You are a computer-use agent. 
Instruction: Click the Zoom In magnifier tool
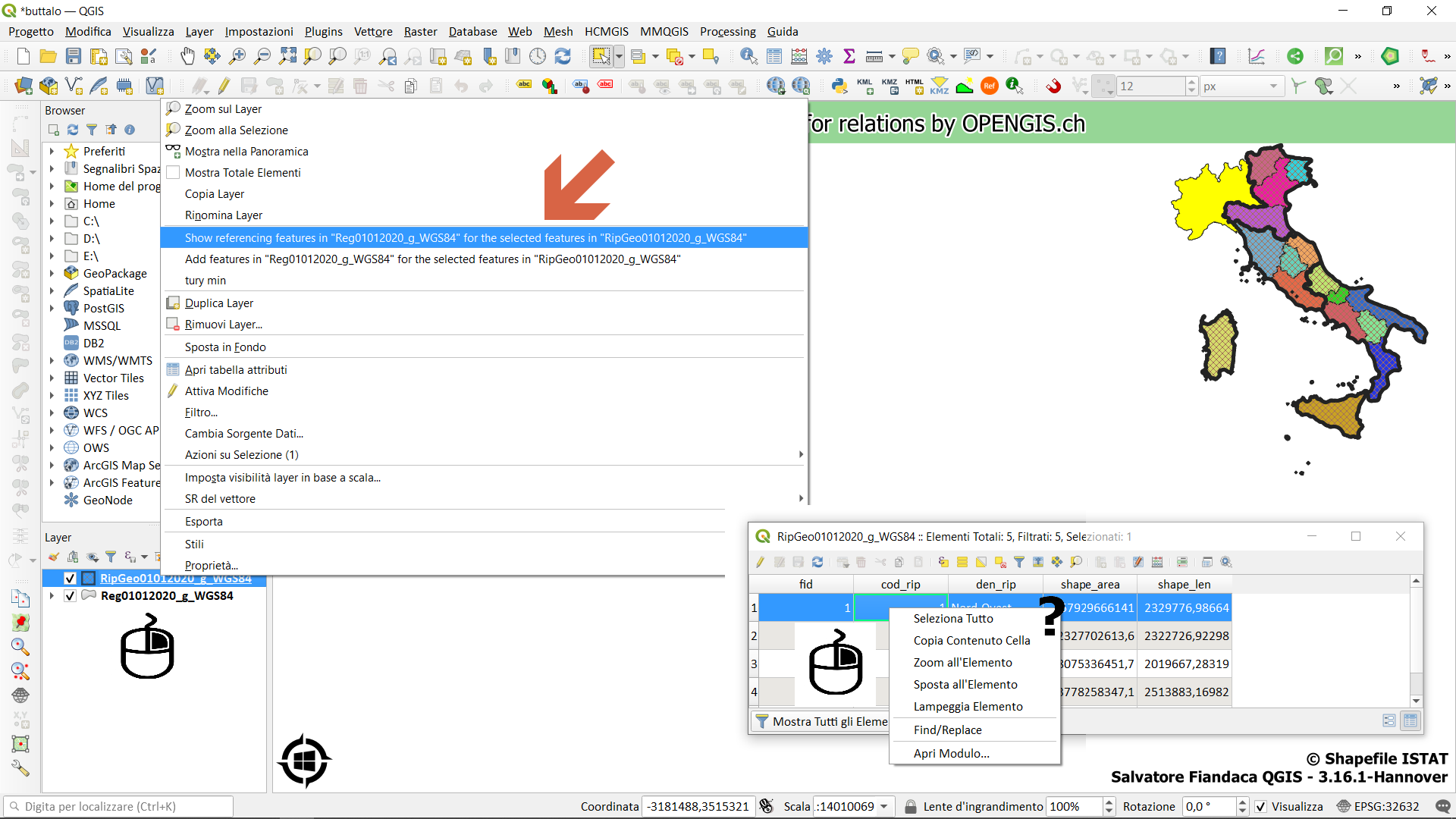click(237, 56)
